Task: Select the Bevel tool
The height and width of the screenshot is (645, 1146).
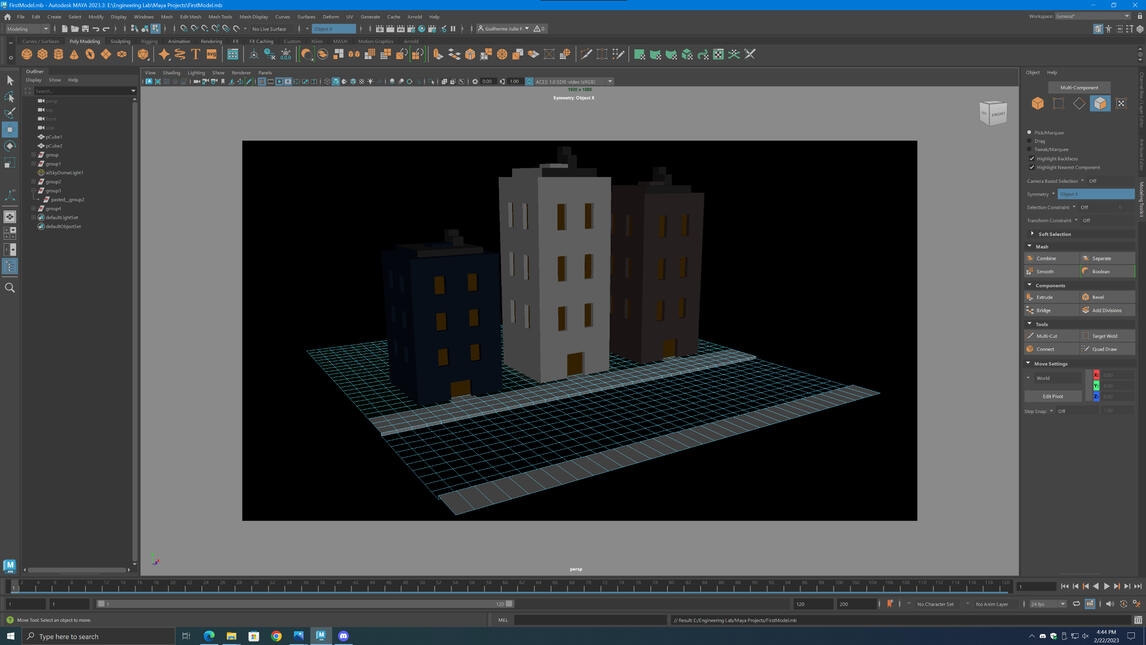Action: (x=1100, y=296)
